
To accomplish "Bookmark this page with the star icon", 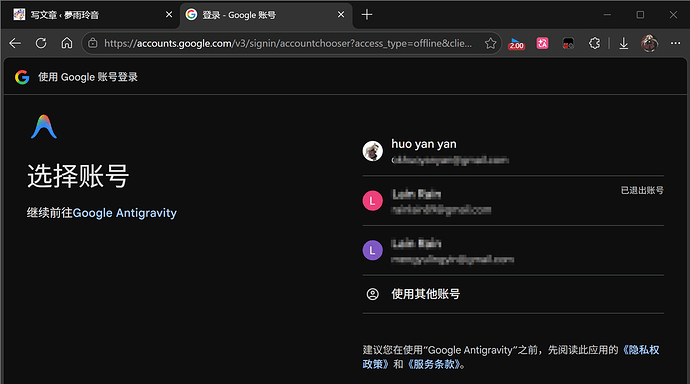I will coord(490,43).
